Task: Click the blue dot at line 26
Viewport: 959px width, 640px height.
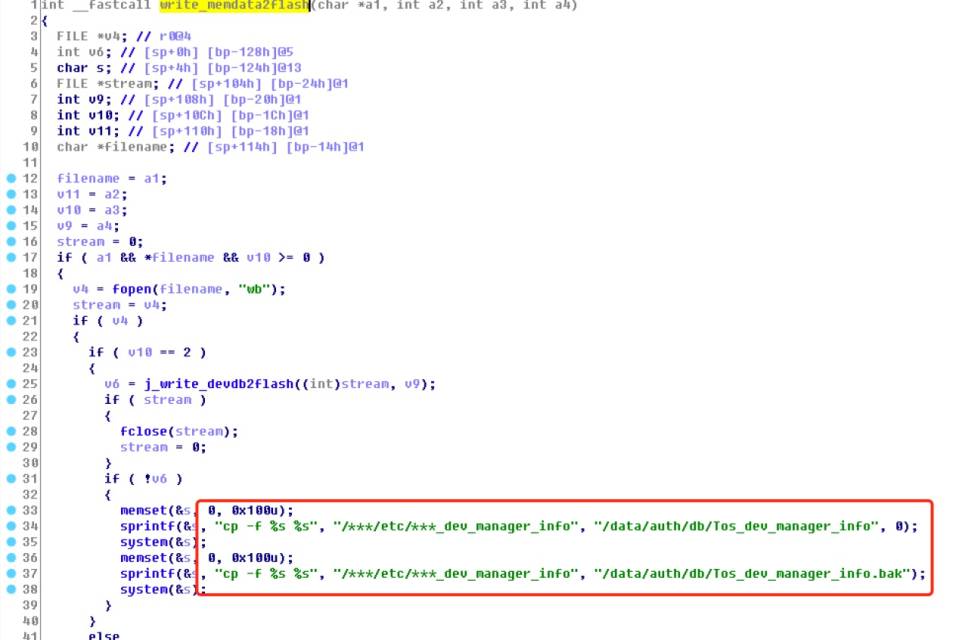Action: [11, 400]
